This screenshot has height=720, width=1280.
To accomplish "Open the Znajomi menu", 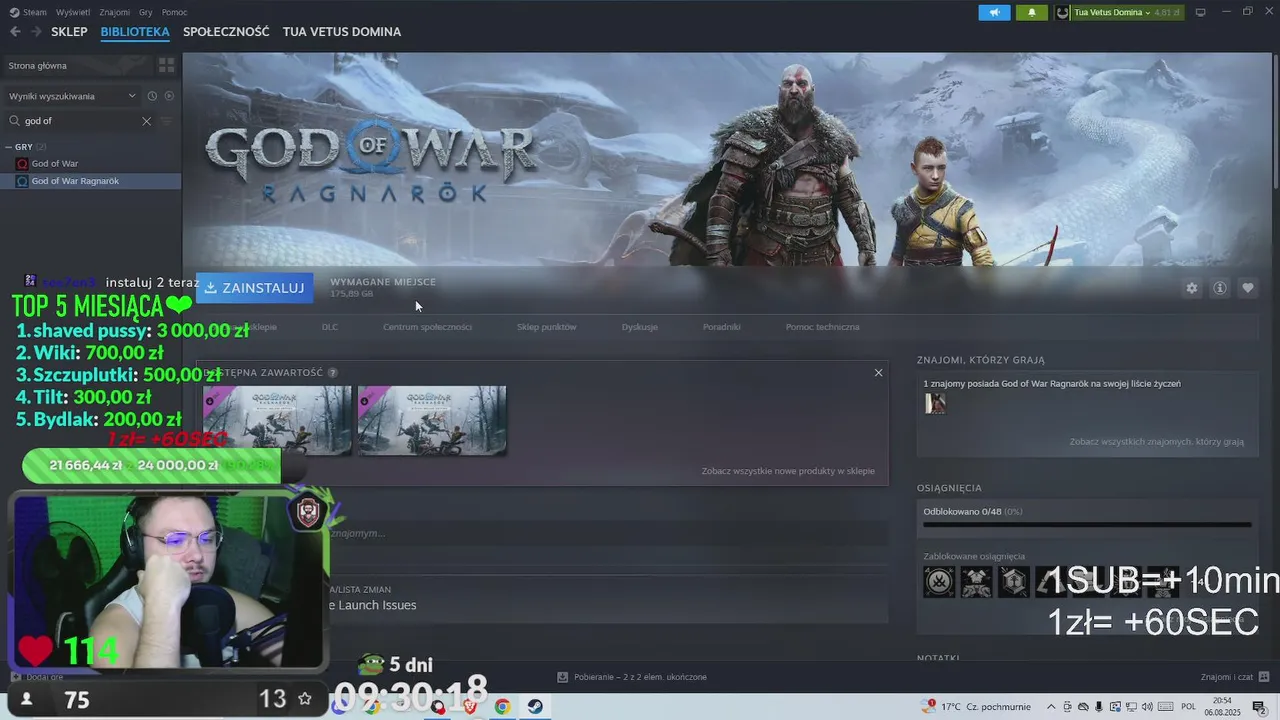I will (115, 12).
